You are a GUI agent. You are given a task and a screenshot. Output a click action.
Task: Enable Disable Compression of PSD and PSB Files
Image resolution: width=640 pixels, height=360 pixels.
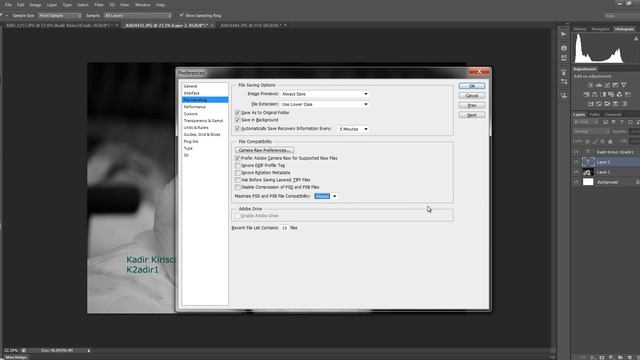(x=238, y=187)
